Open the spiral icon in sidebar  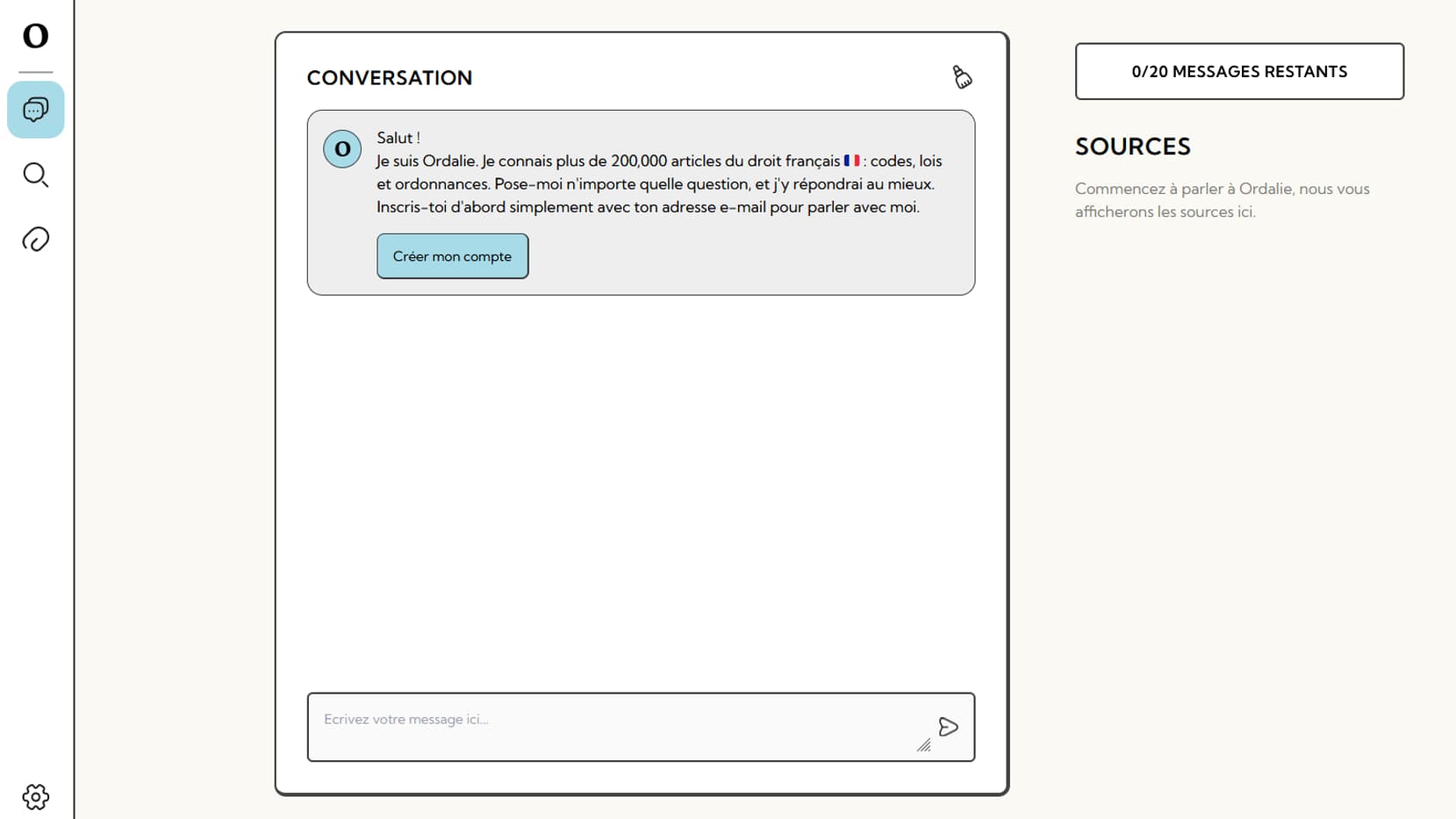pos(36,239)
